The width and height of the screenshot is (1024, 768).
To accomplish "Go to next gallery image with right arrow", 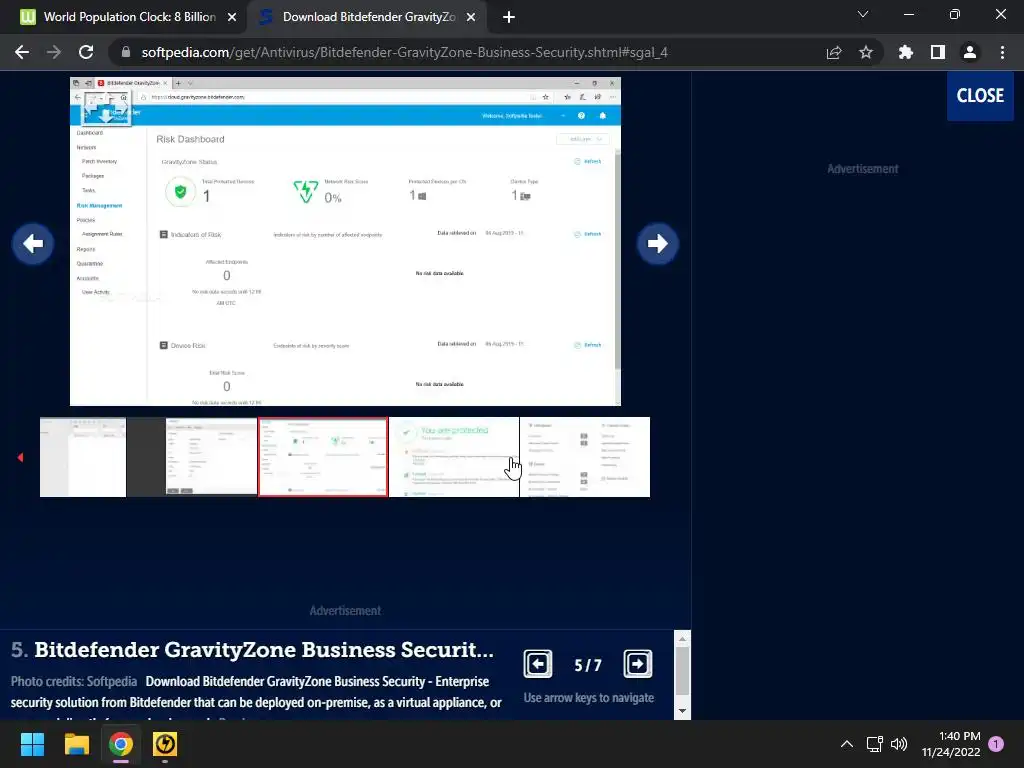I will [658, 244].
